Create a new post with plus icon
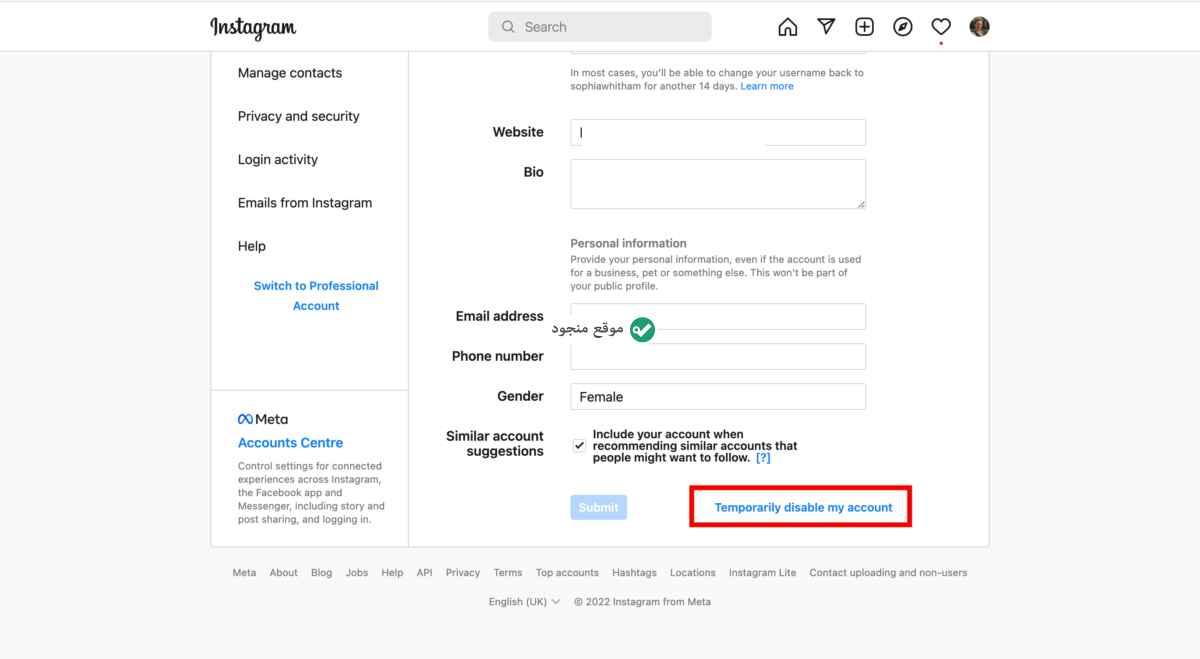Screen dimensions: 1200x659 (864, 27)
